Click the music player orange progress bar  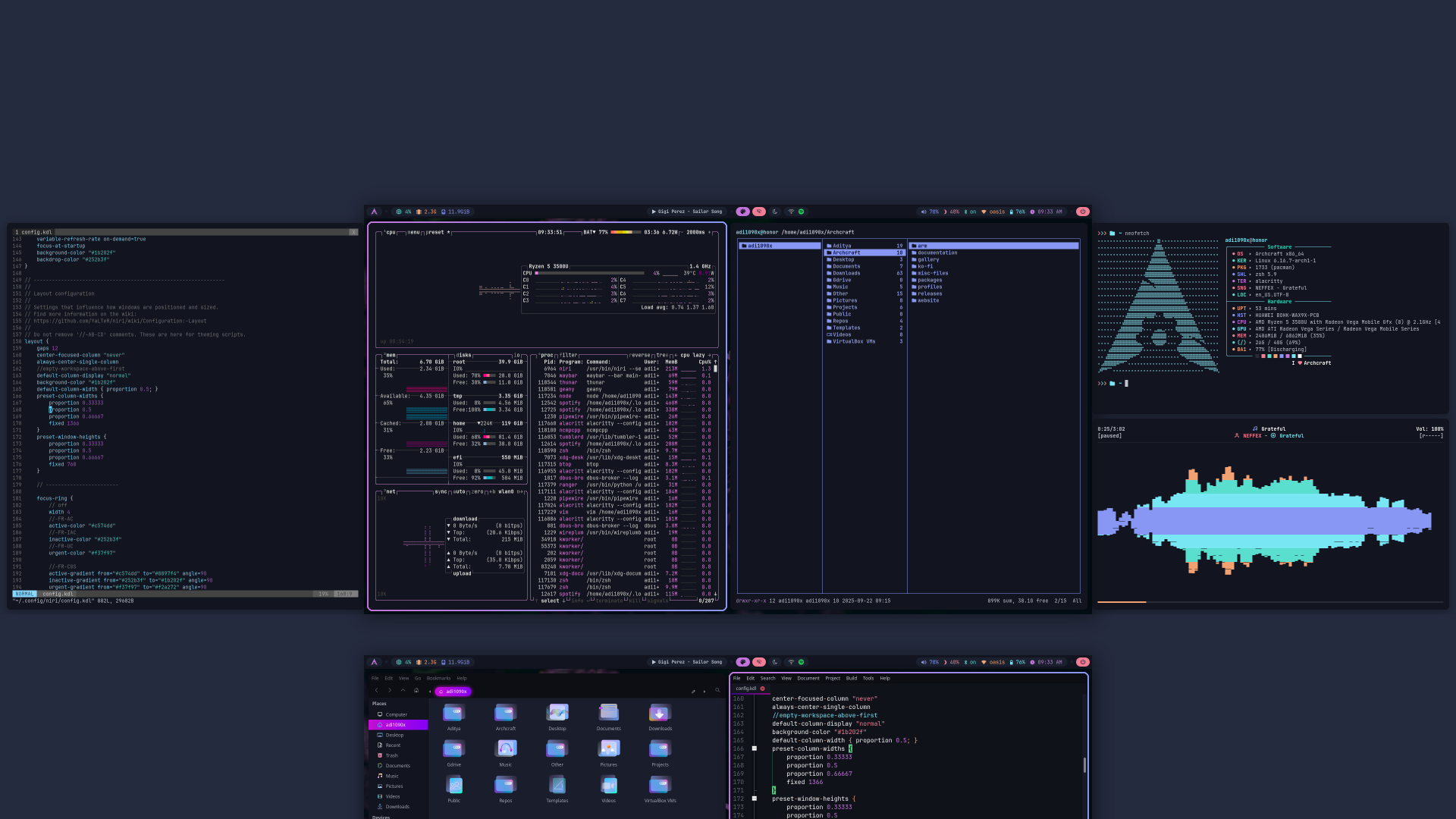click(x=1122, y=602)
